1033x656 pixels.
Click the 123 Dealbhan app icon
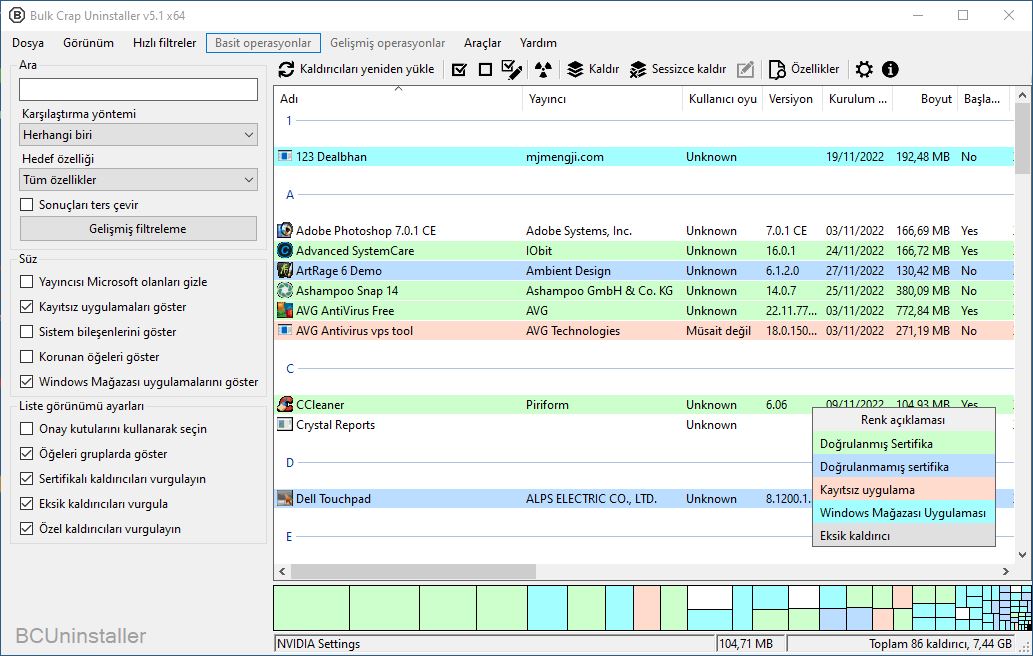pos(285,157)
